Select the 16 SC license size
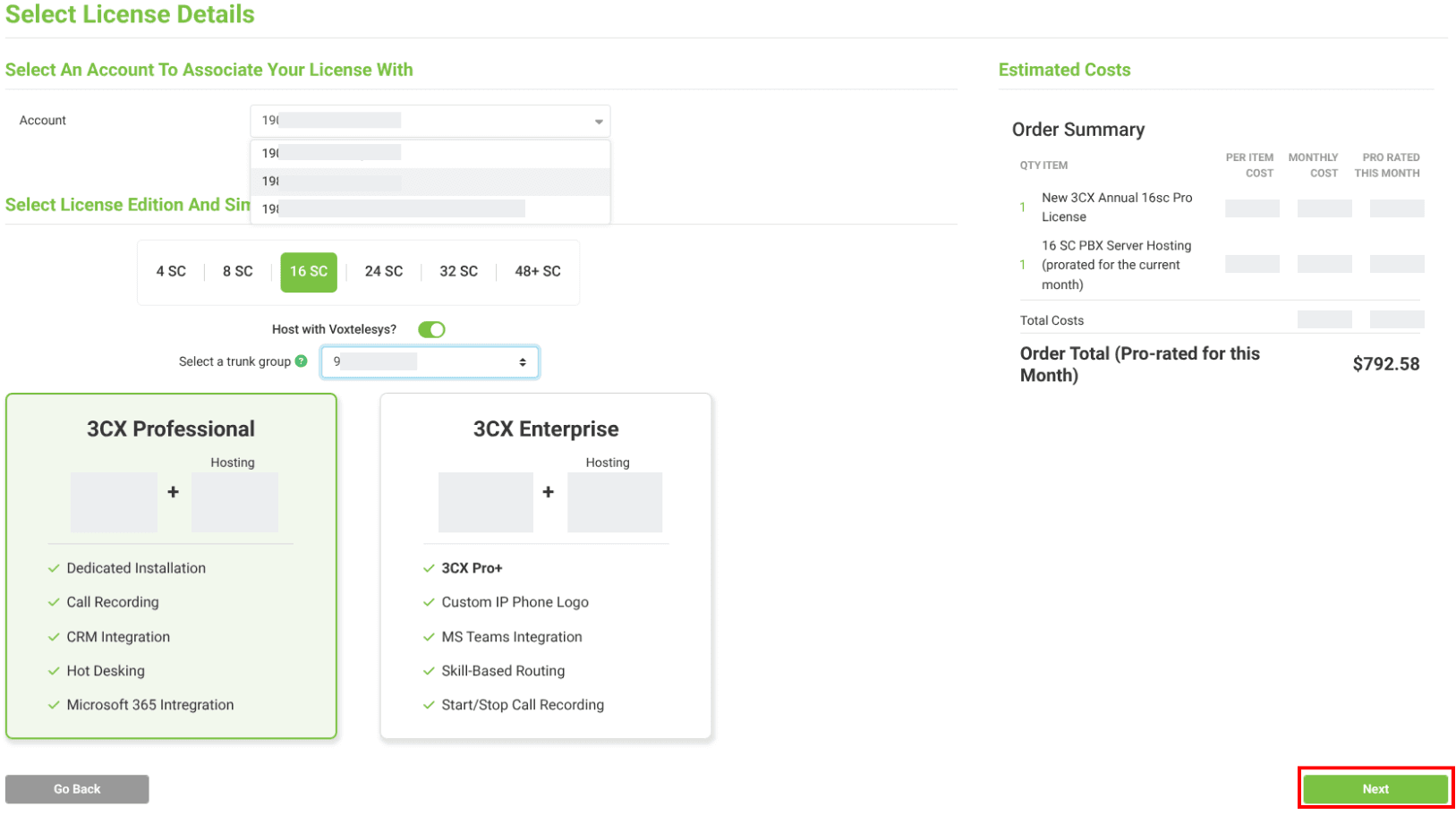 [309, 272]
